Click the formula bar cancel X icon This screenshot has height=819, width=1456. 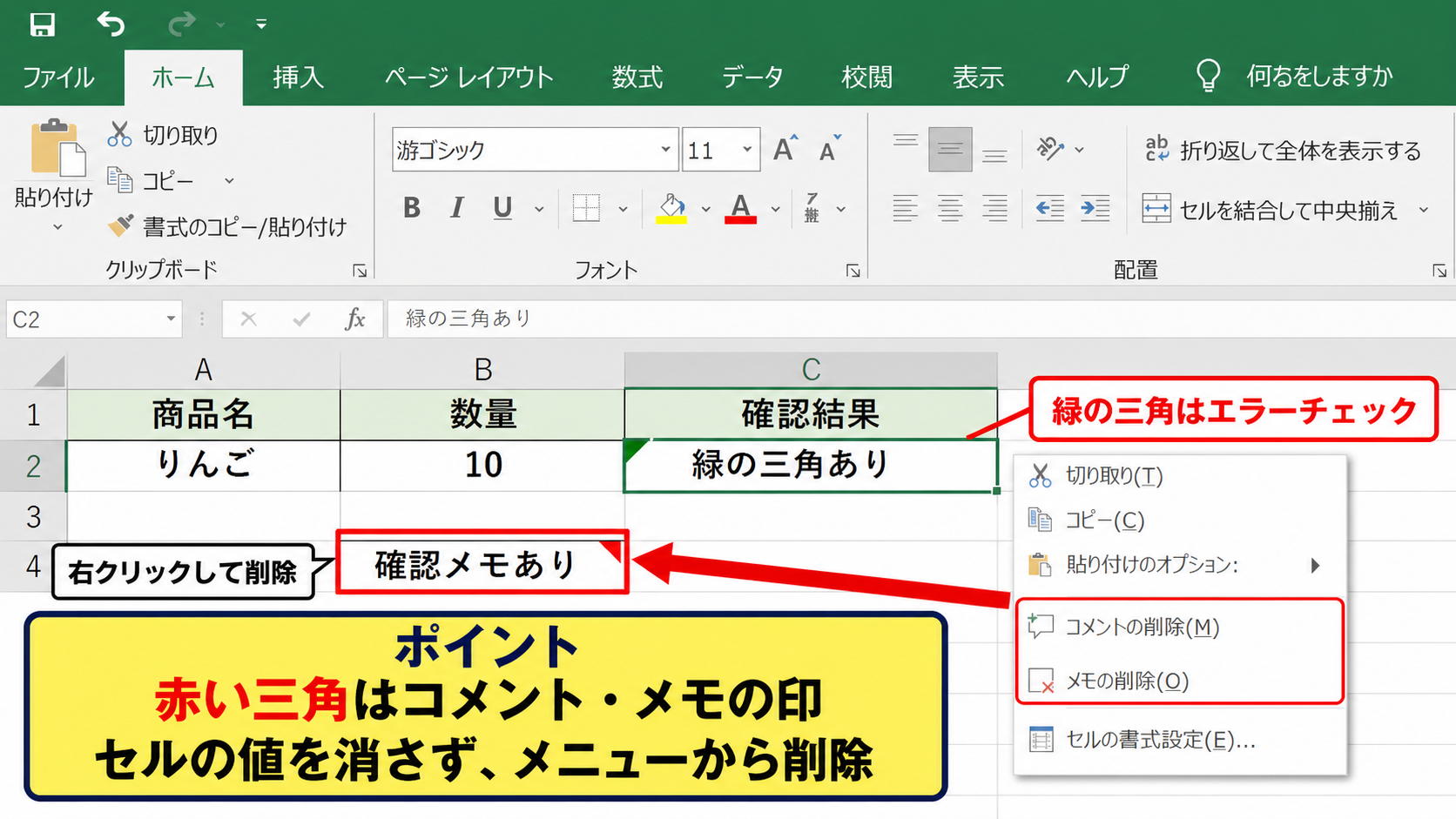point(248,319)
